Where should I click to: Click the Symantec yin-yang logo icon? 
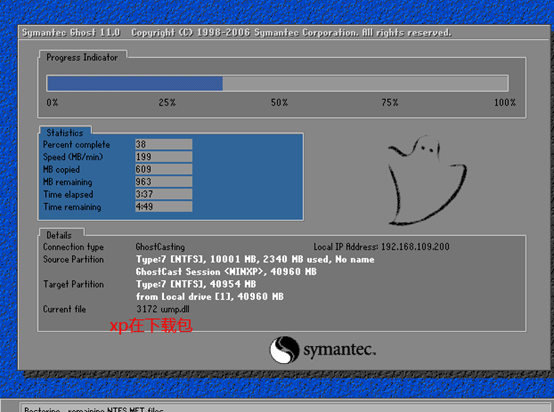(284, 350)
